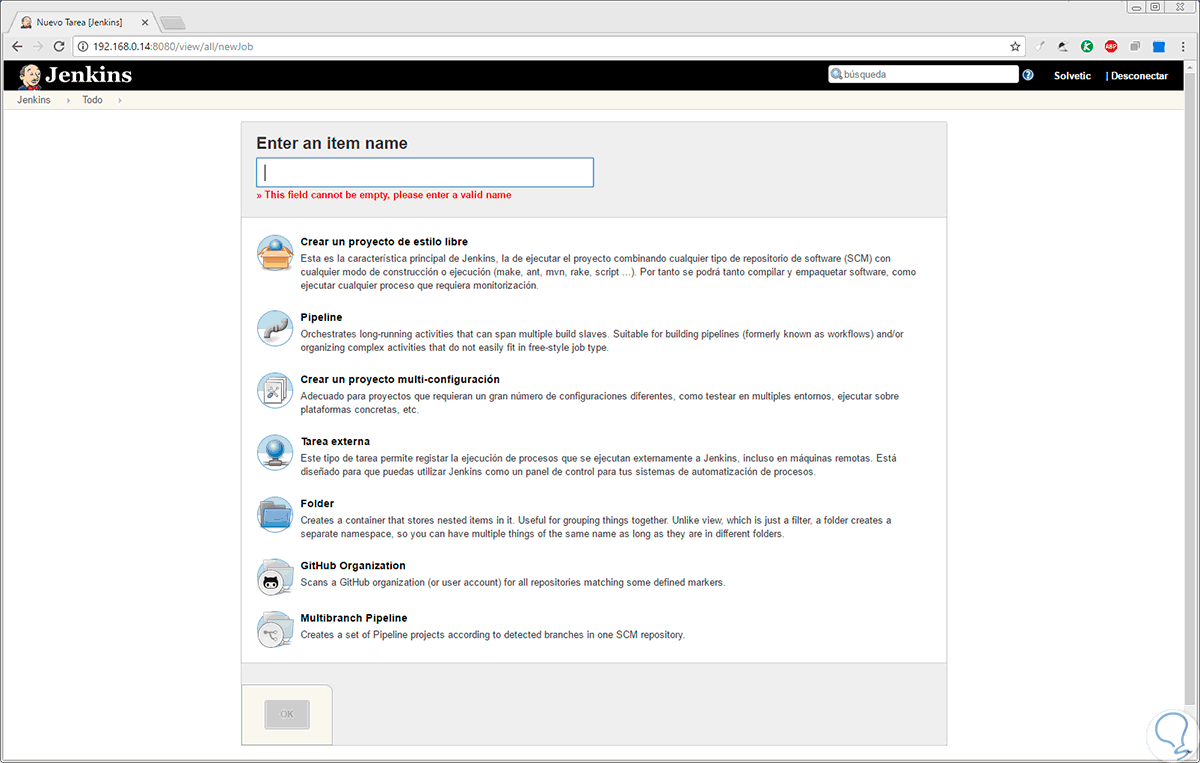This screenshot has height=763, width=1200.
Task: Focus the búsqueda search box
Action: tap(923, 74)
